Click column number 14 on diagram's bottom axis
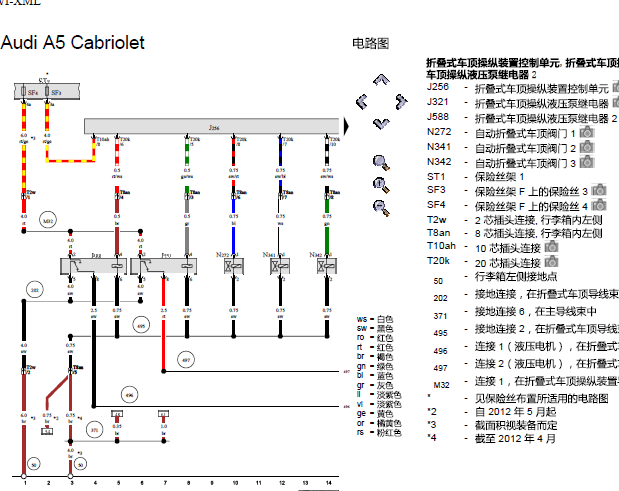 [328, 483]
